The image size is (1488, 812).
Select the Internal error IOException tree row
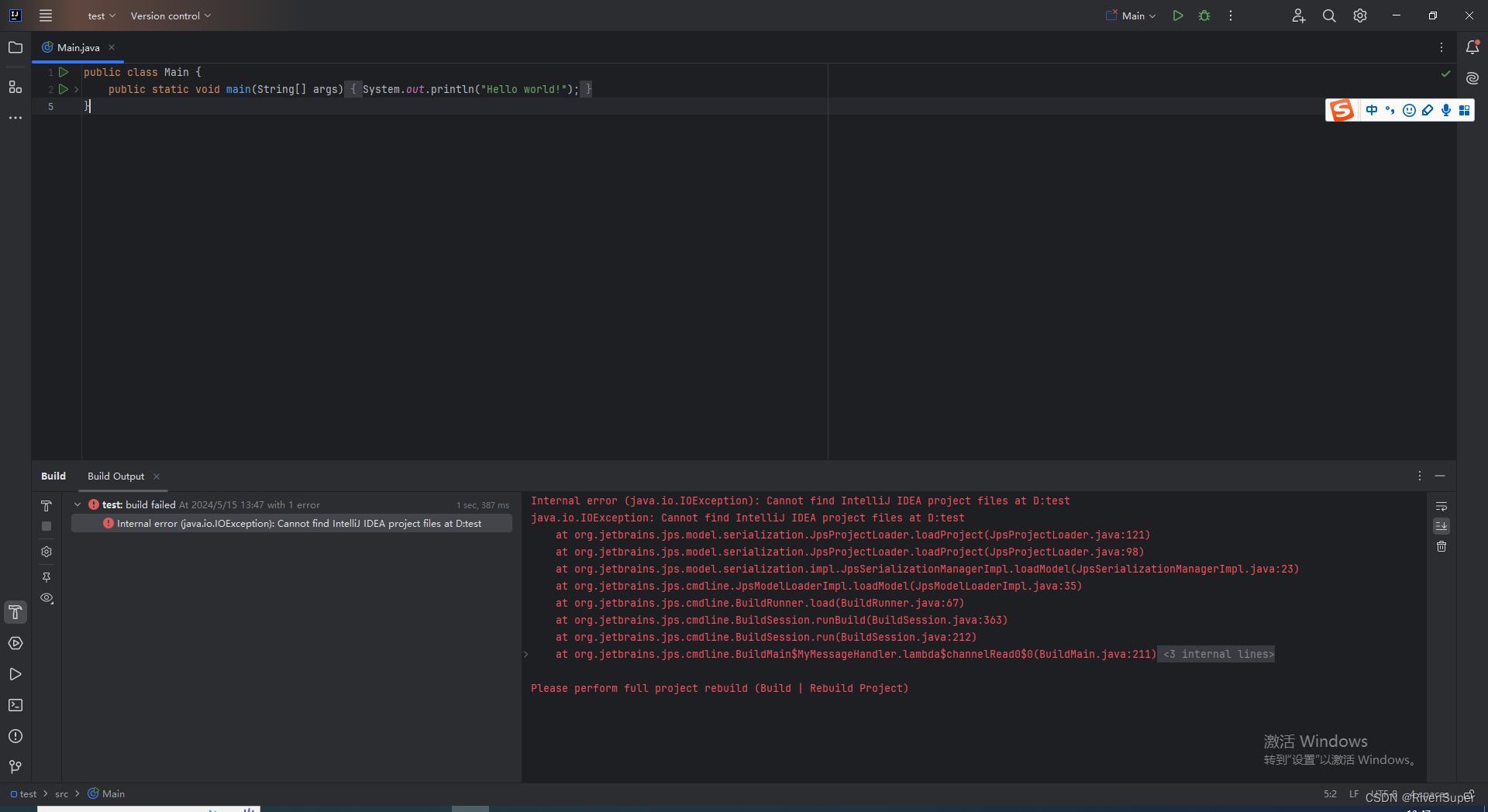coord(291,523)
